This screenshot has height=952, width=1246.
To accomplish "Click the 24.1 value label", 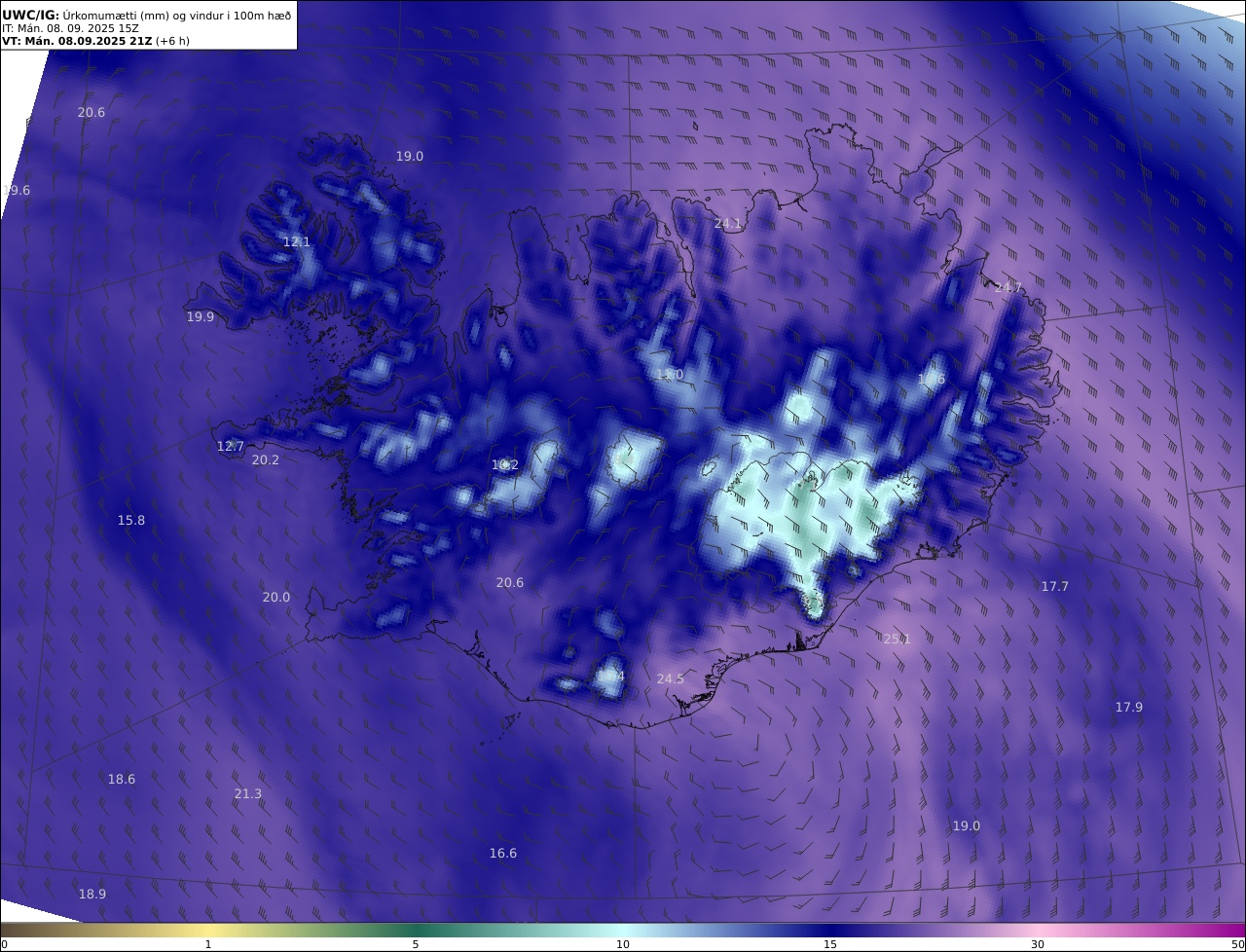I will [x=728, y=224].
